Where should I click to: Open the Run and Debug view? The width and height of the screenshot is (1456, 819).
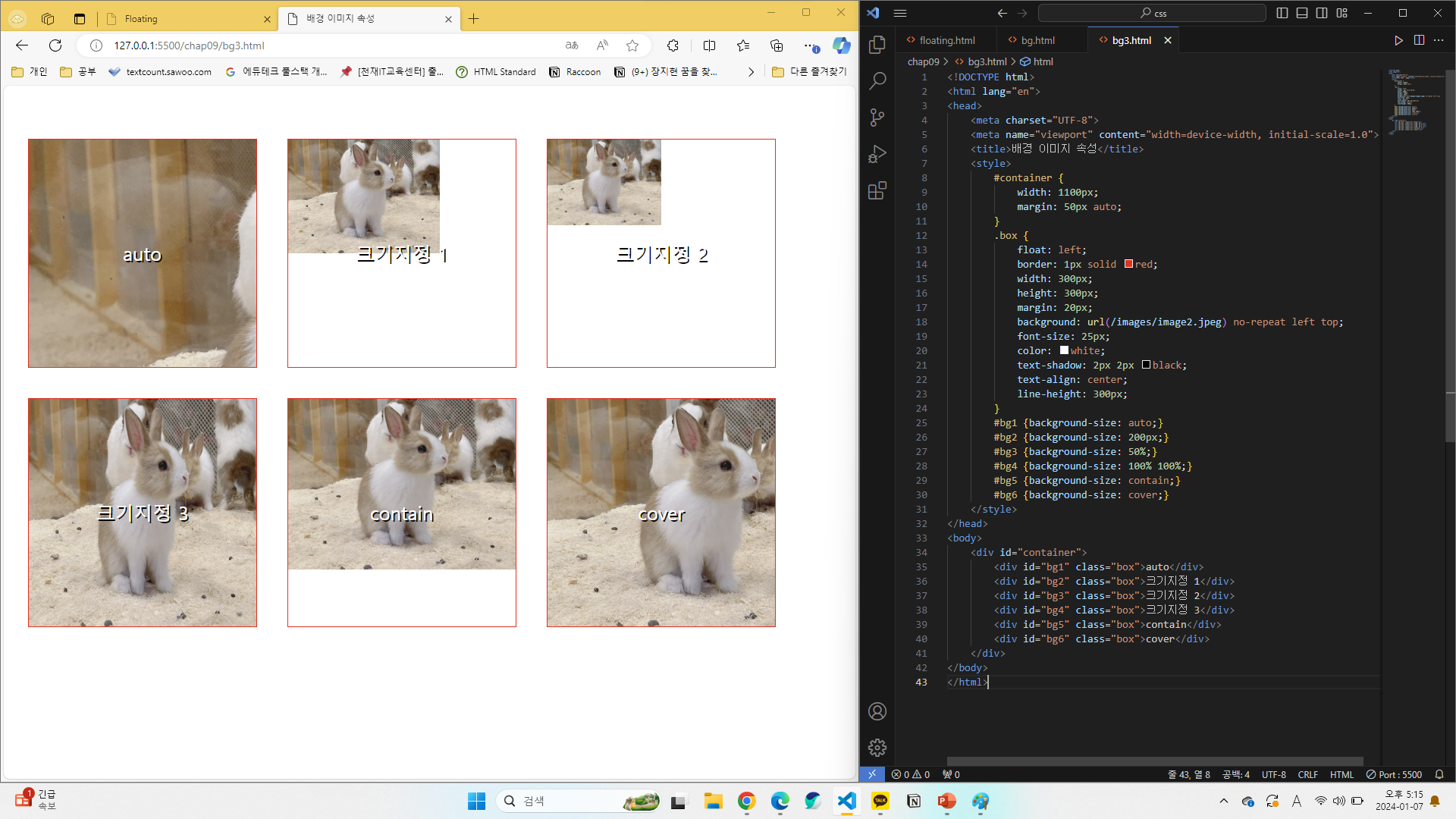pos(877,154)
